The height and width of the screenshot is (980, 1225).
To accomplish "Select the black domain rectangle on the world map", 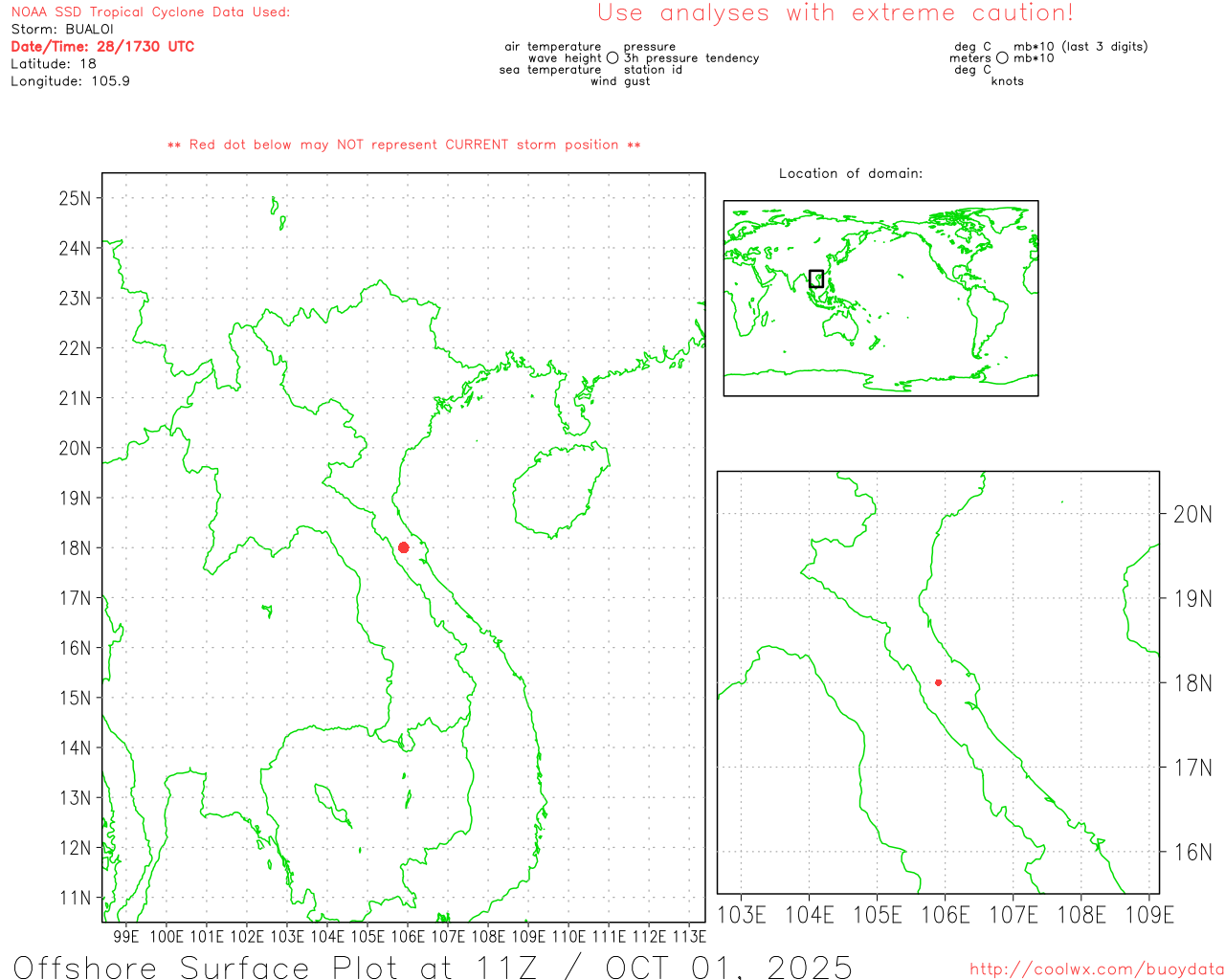I will pyautogui.click(x=816, y=278).
